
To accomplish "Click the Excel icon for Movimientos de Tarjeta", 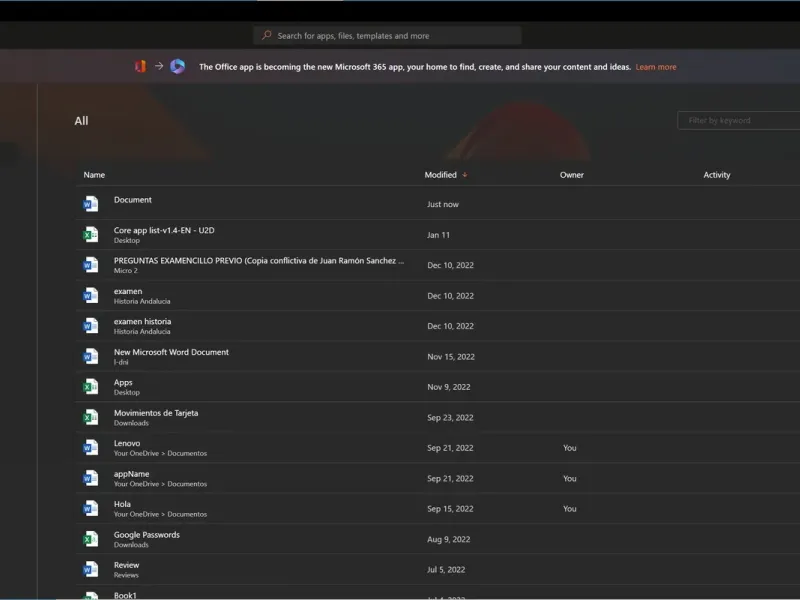I will point(90,417).
